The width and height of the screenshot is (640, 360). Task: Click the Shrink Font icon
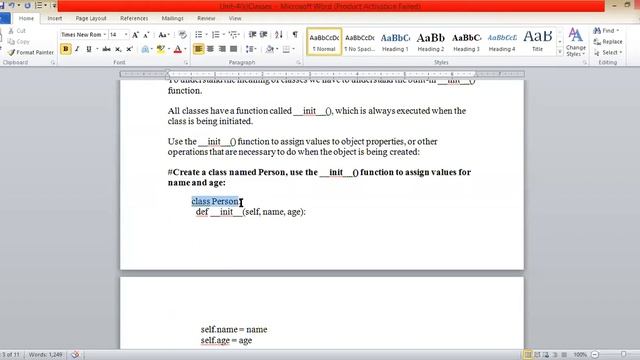pos(146,35)
